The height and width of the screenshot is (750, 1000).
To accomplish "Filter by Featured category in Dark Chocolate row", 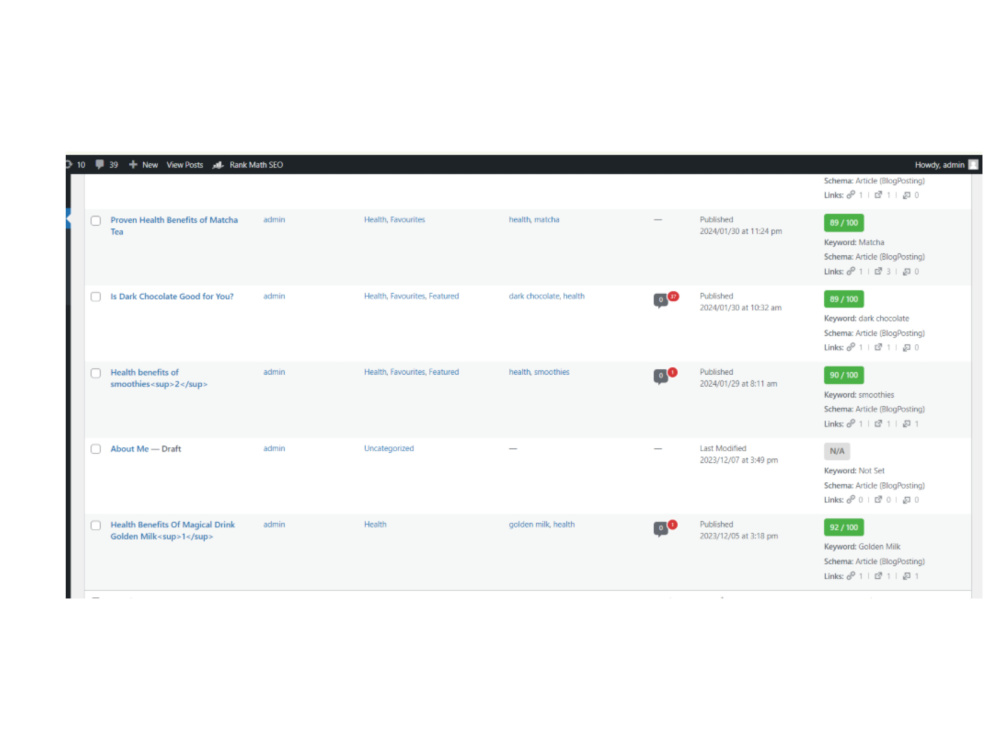I will 444,296.
